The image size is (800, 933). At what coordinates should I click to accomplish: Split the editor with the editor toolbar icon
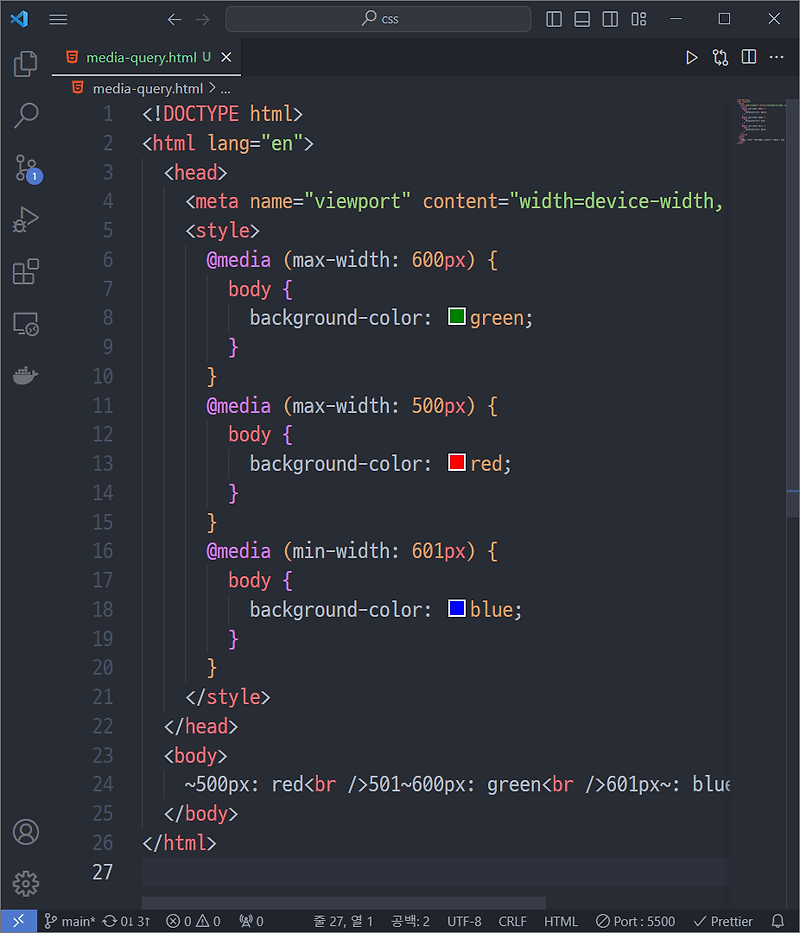749,57
